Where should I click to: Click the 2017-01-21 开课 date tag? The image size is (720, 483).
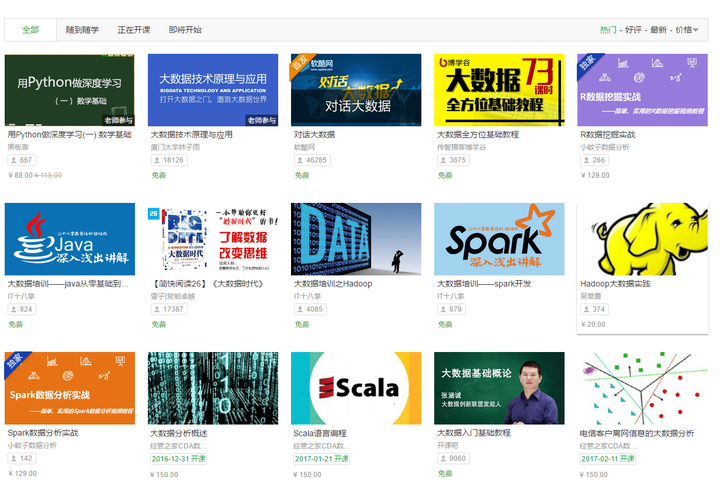pyautogui.click(x=321, y=459)
